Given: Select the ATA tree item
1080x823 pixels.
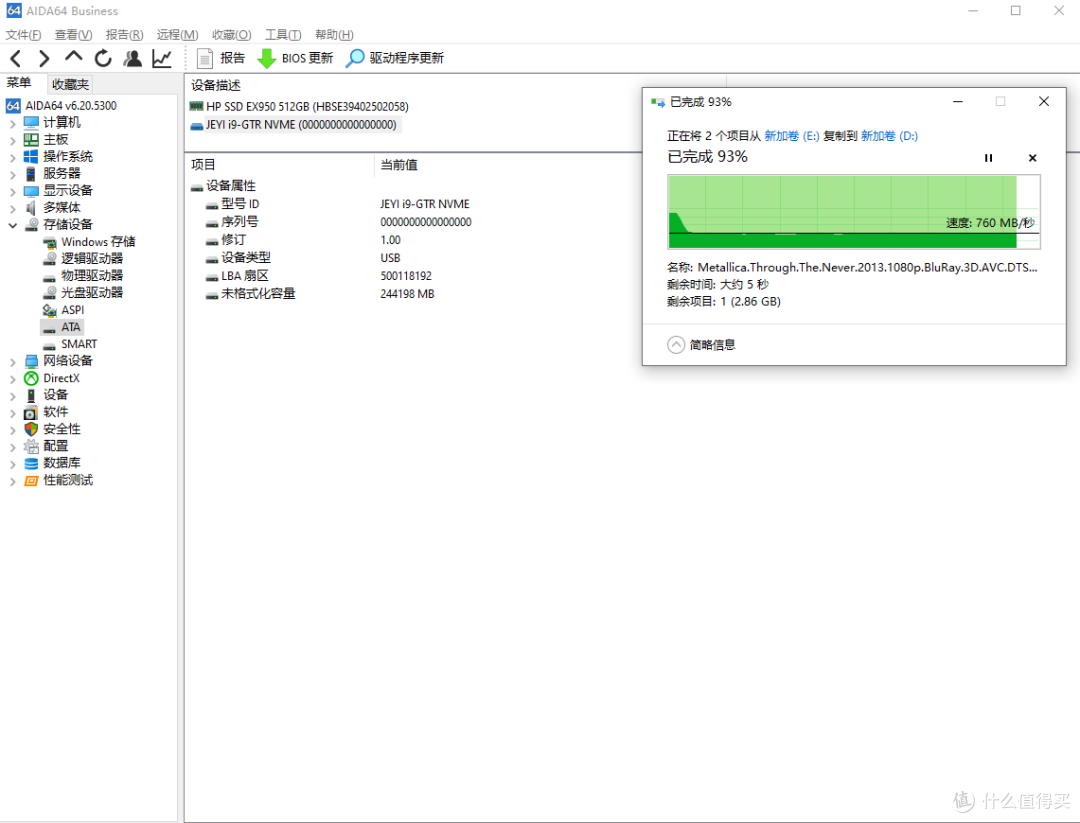Looking at the screenshot, I should pos(62,327).
